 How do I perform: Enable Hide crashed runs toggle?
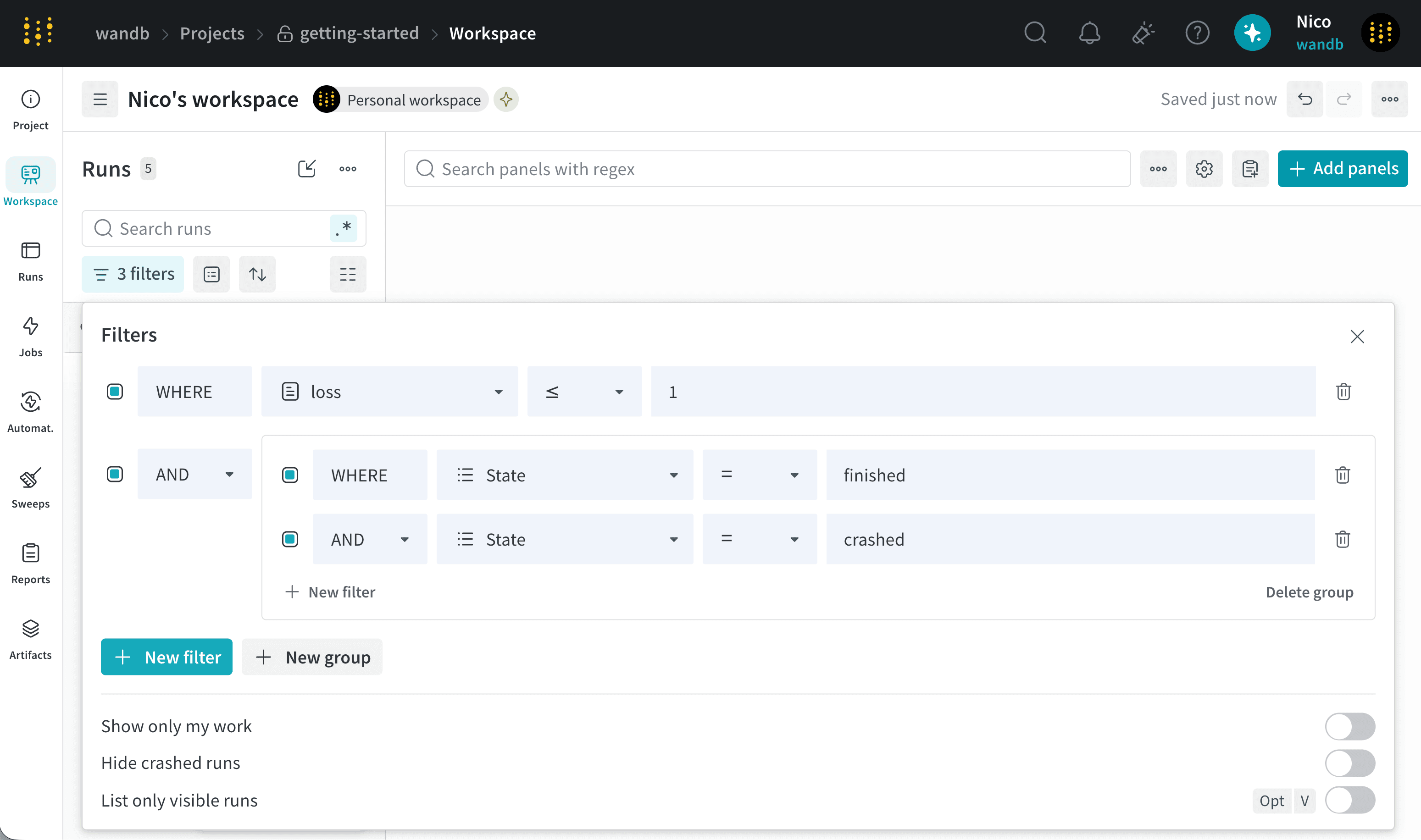pos(1349,763)
